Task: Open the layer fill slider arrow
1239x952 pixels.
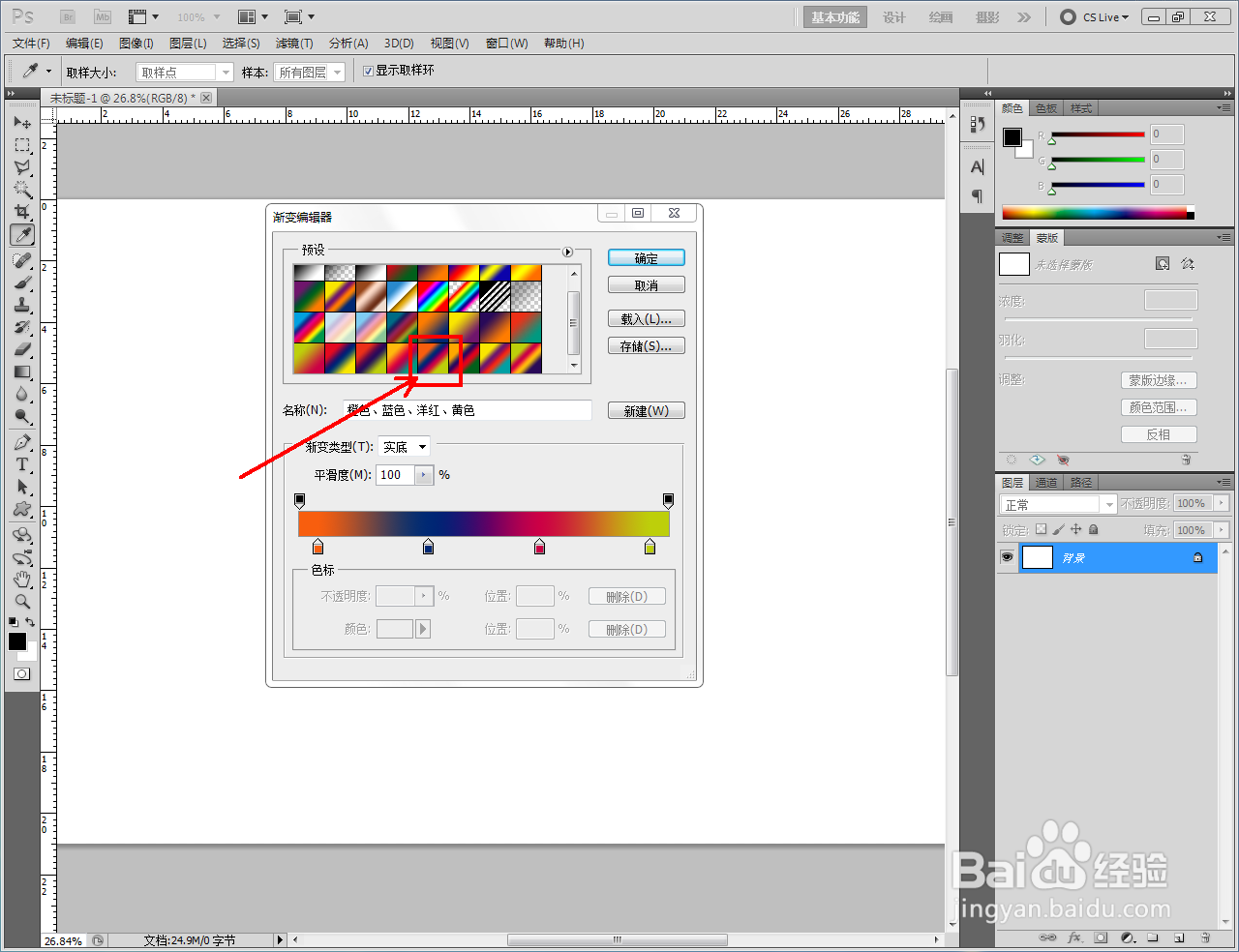Action: point(1222,530)
